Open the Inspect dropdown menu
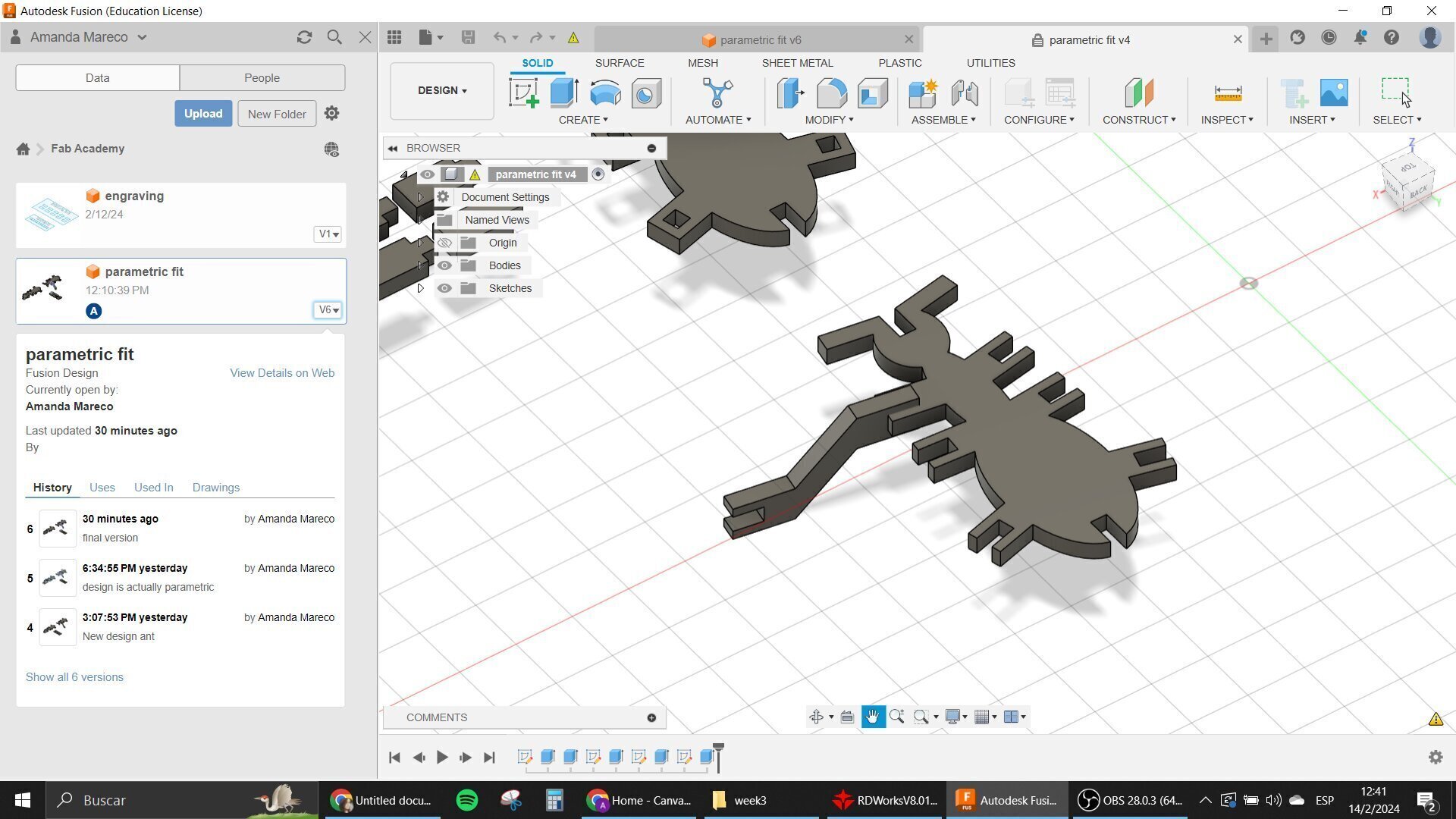 click(x=1227, y=120)
